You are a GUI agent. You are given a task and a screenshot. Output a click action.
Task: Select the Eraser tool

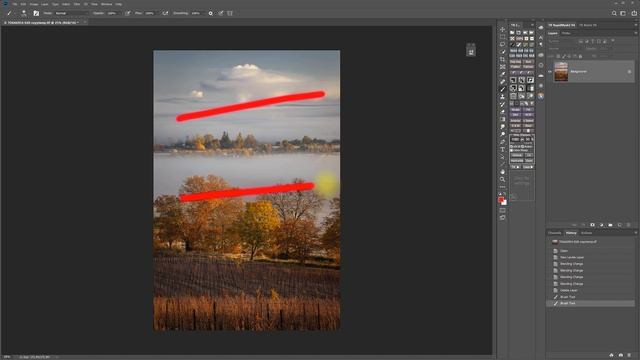point(502,112)
